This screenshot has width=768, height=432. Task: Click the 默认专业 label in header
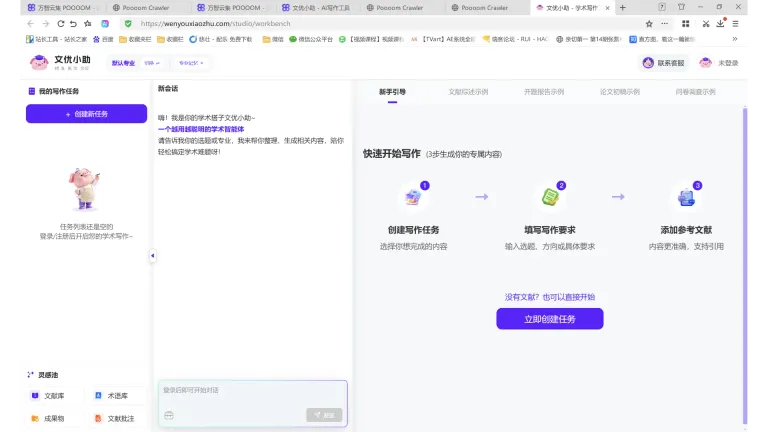[123, 63]
